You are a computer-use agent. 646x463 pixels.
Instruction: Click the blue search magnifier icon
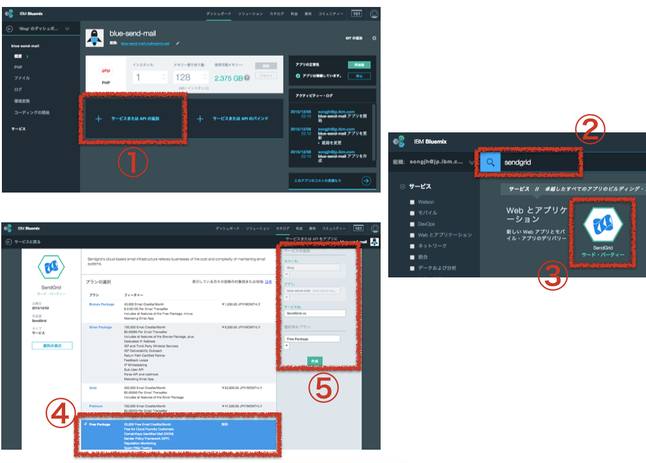(490, 162)
